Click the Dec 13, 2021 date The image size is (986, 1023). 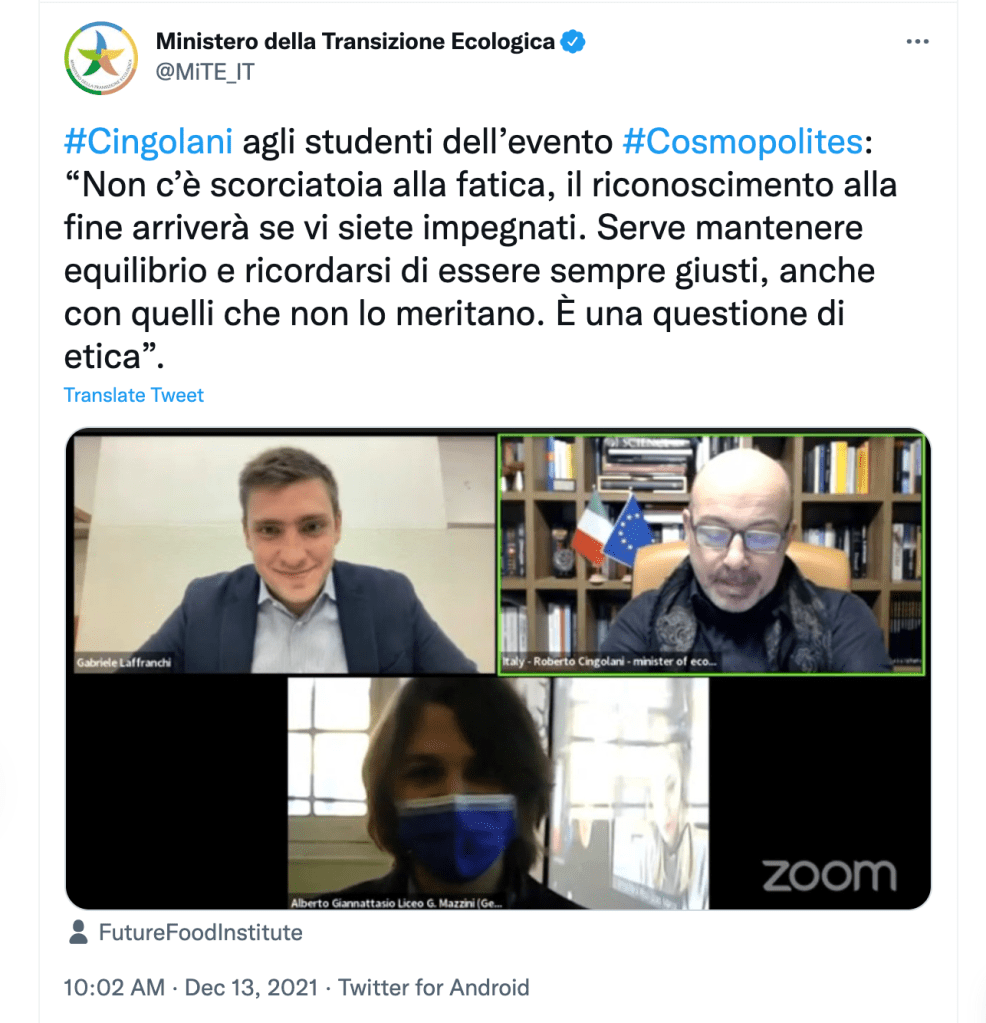(251, 987)
